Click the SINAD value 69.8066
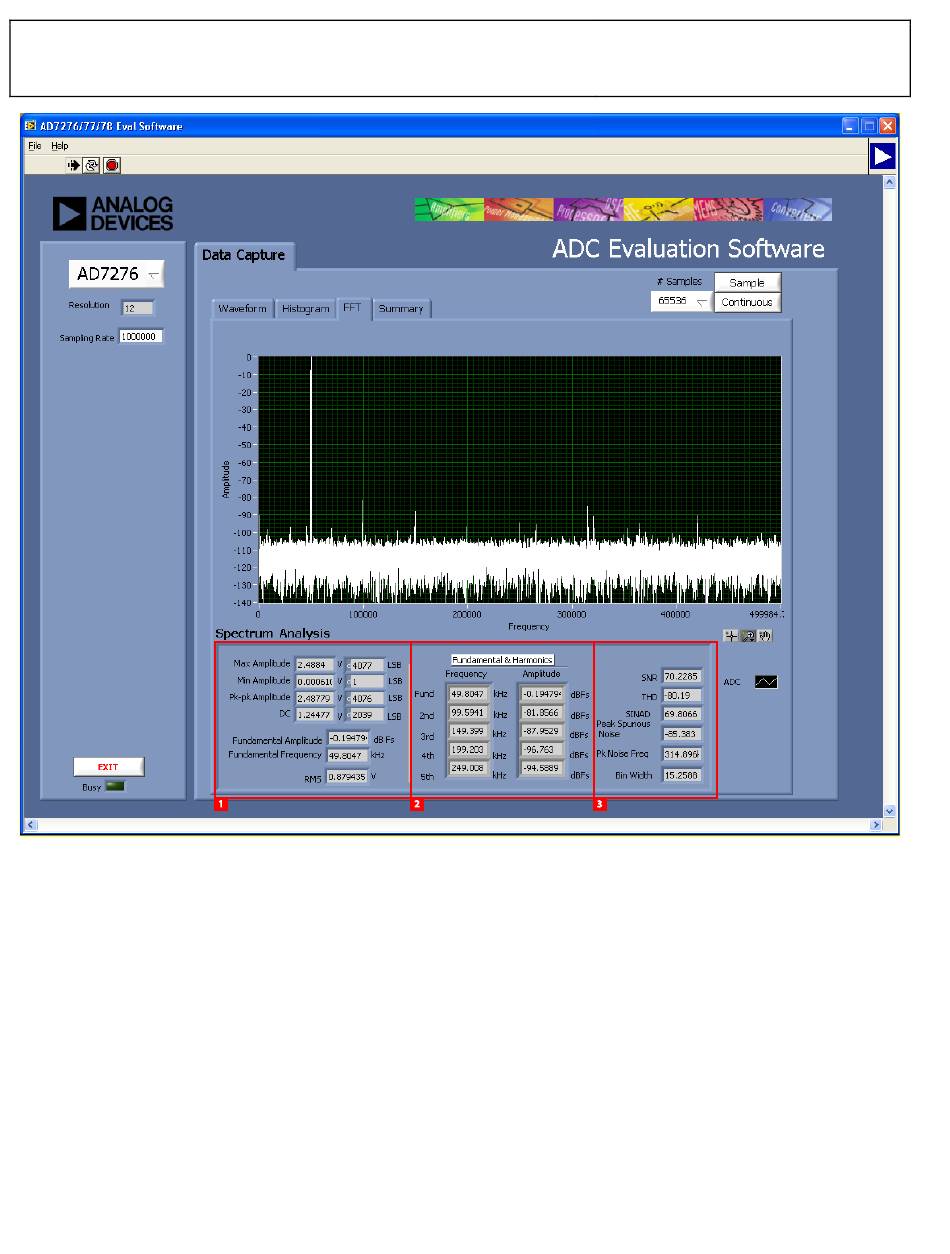The image size is (950, 1254). coord(682,715)
